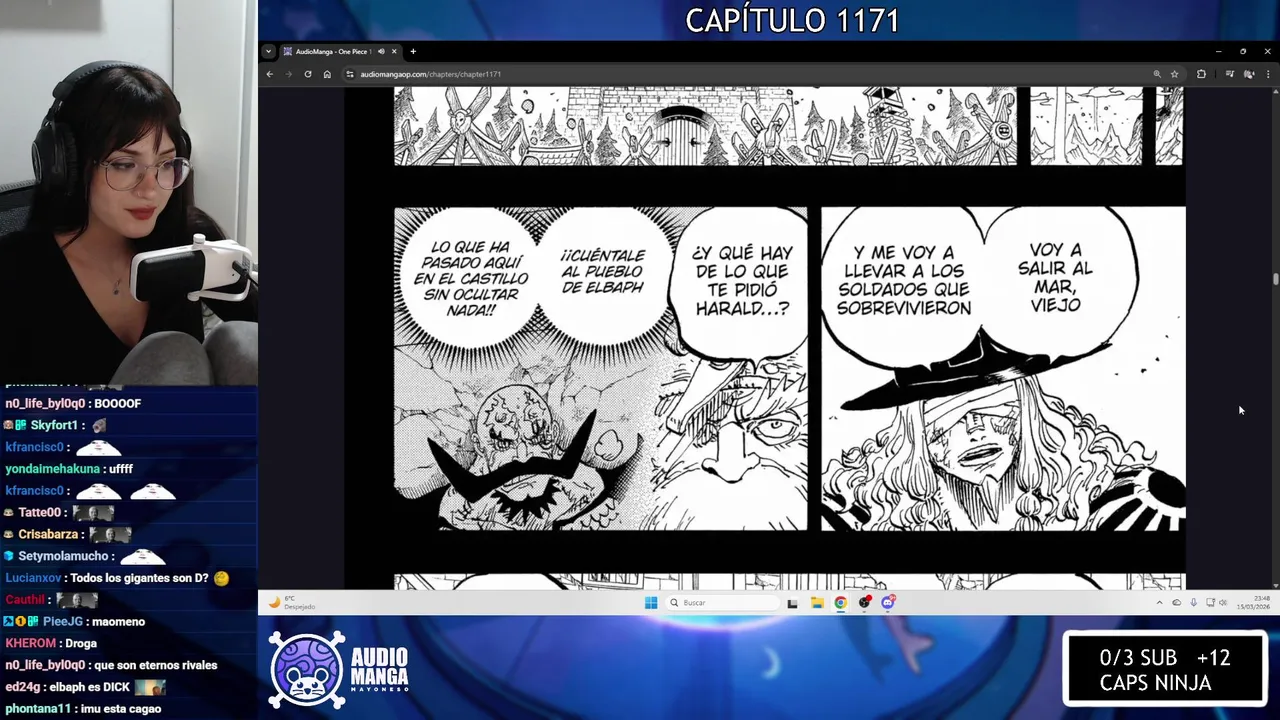Click manga panel with 'CUÉNTALE AL PUEBLO DE ELBAPH'
The height and width of the screenshot is (720, 1280).
tap(600, 368)
